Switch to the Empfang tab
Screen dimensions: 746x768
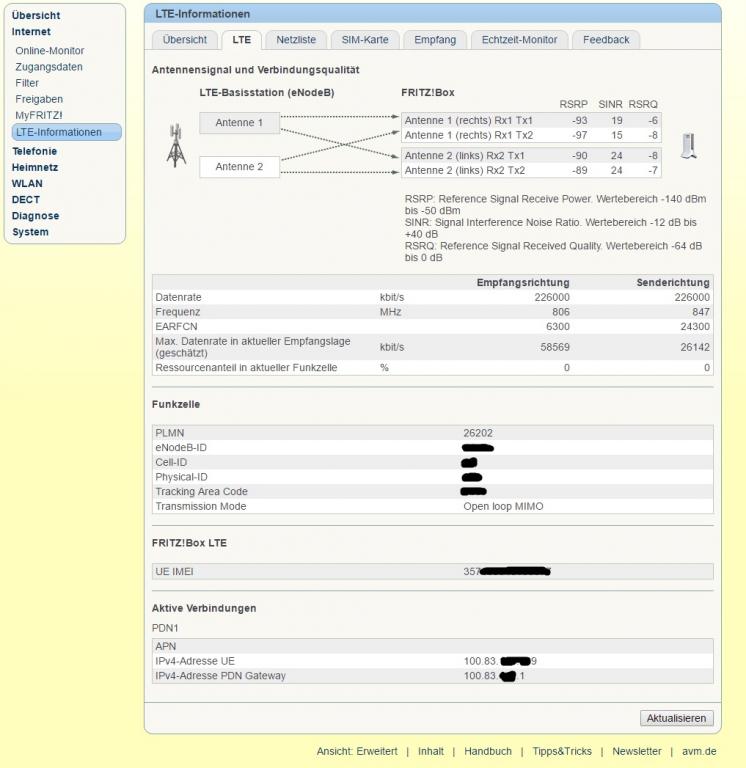pyautogui.click(x=435, y=40)
